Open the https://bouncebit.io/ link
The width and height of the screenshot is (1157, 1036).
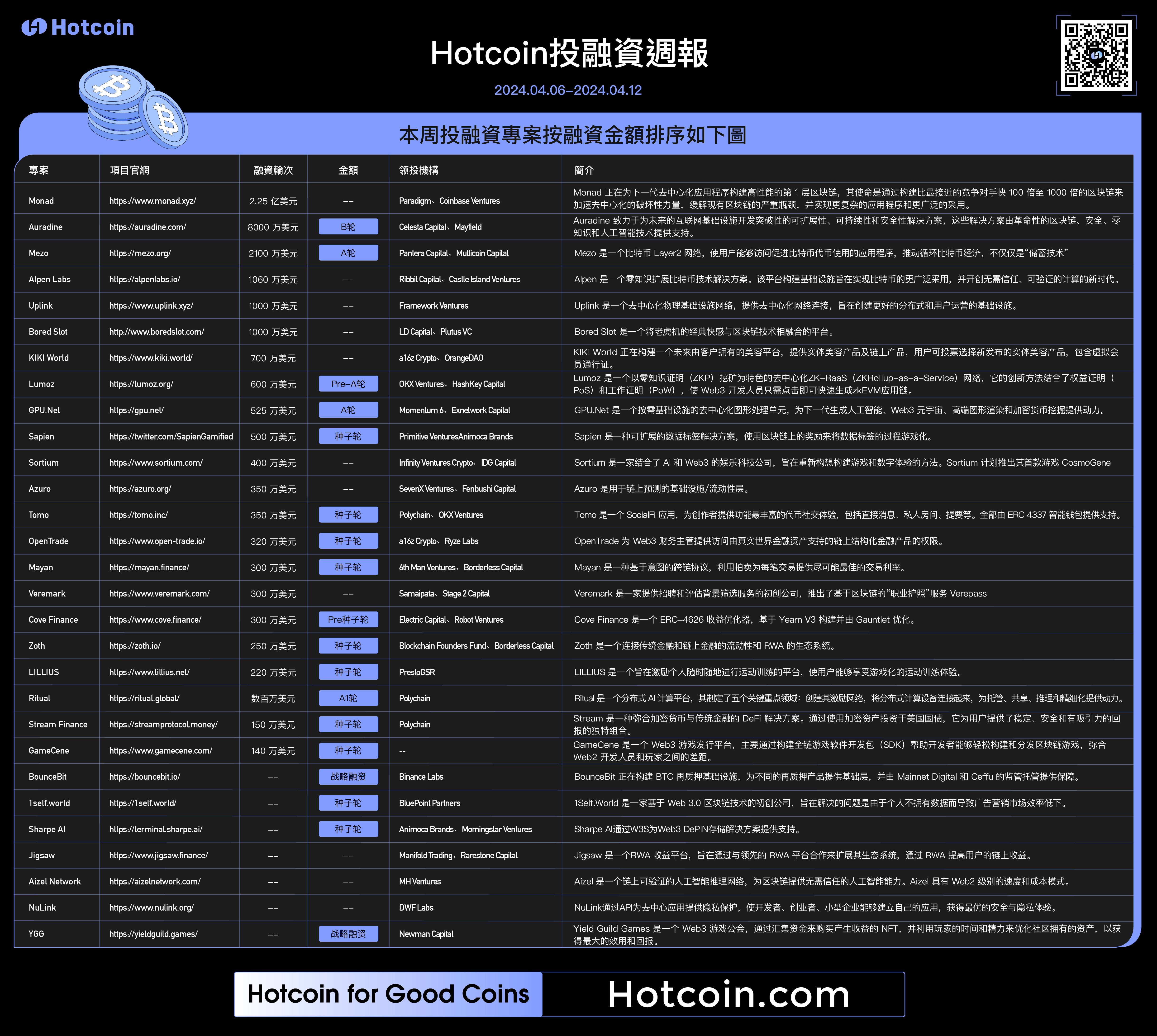[145, 777]
